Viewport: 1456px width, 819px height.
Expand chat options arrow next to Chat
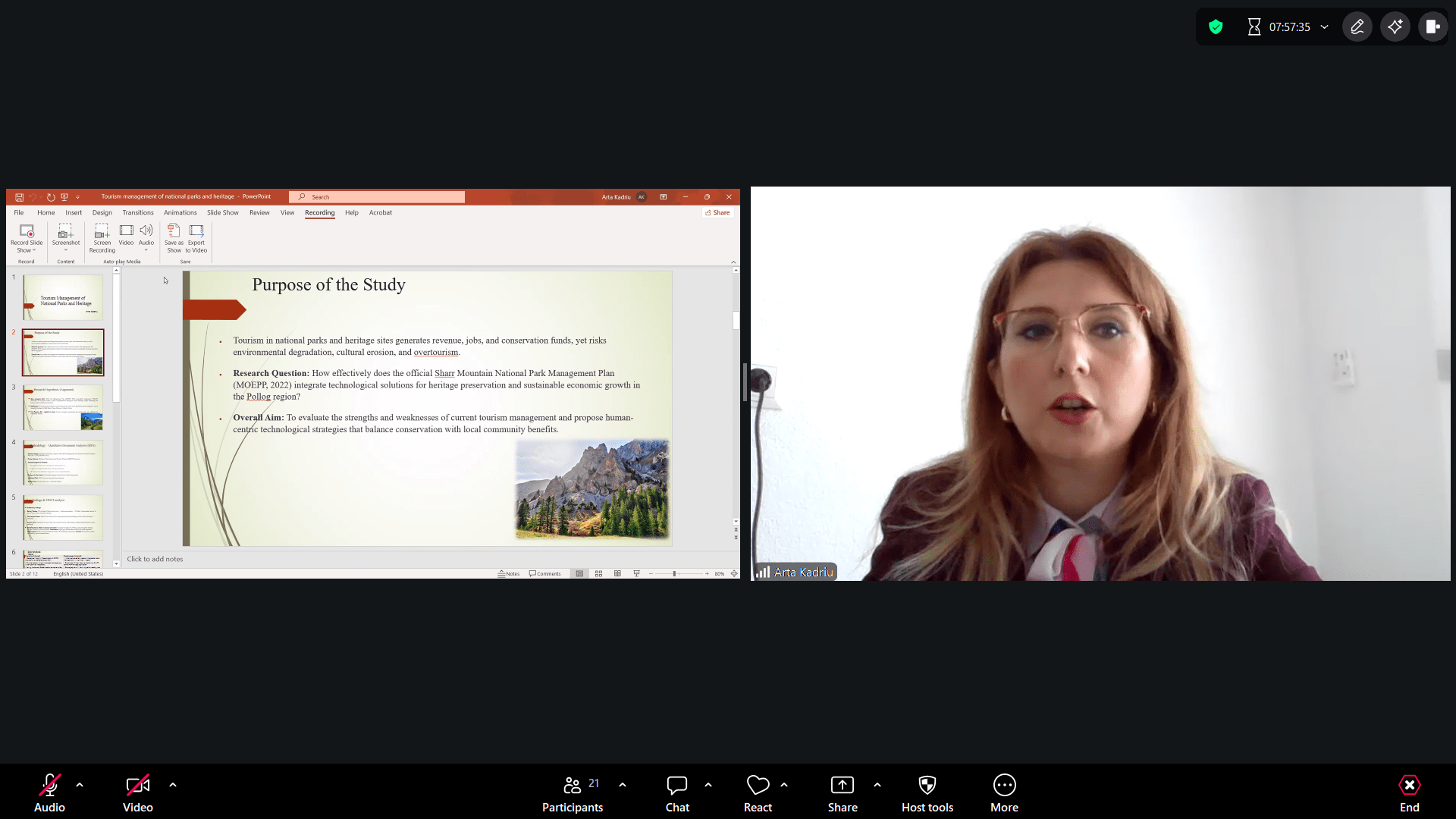[x=708, y=785]
